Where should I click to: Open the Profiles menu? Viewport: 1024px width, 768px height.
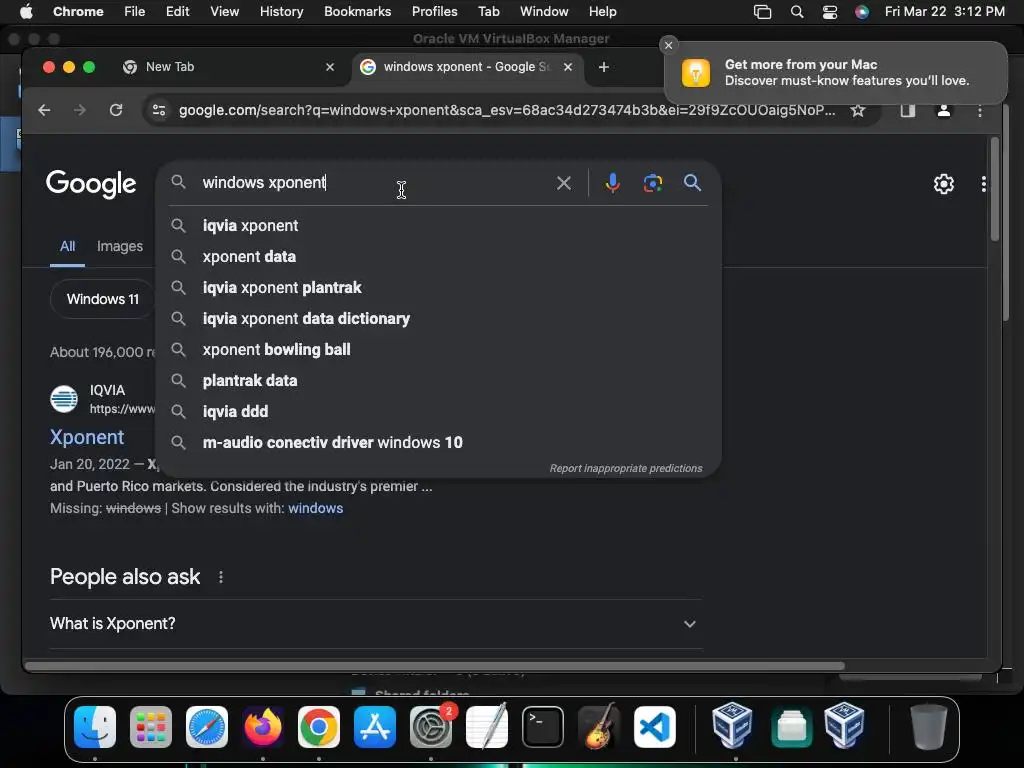pos(434,12)
